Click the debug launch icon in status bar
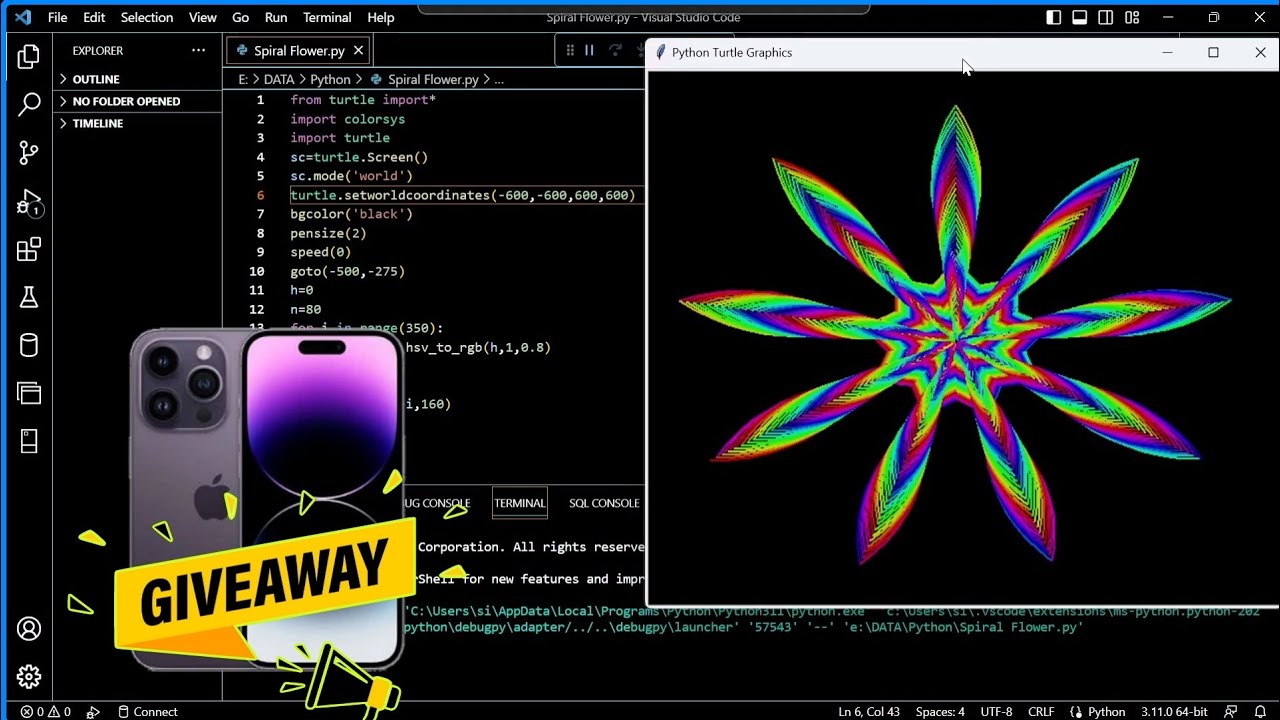The height and width of the screenshot is (720, 1280). point(93,712)
